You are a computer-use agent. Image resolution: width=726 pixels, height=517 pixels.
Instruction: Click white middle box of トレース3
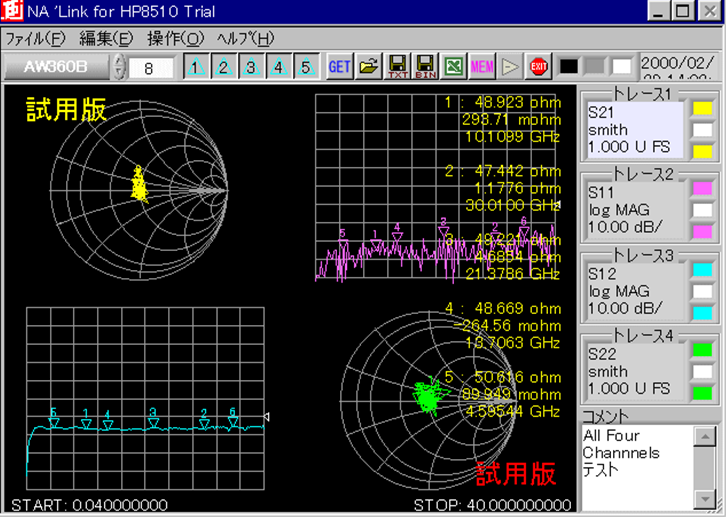click(702, 292)
